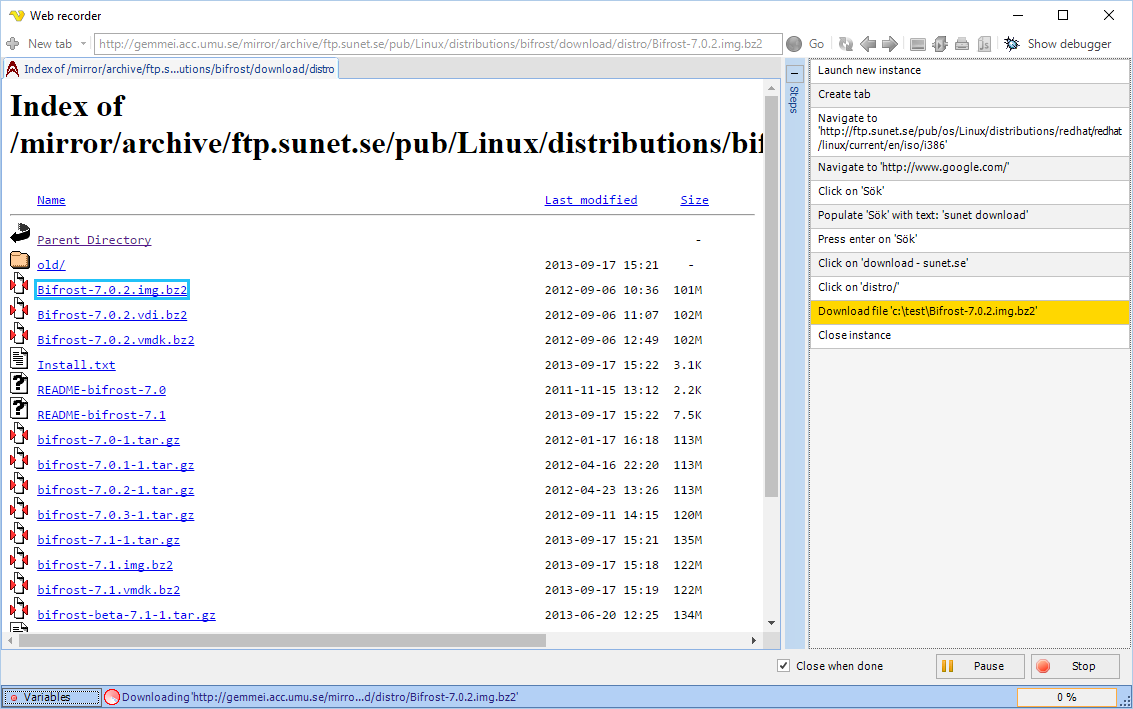This screenshot has height=709, width=1133.
Task: Toggle the 'Close when done' checkbox
Action: [784, 666]
